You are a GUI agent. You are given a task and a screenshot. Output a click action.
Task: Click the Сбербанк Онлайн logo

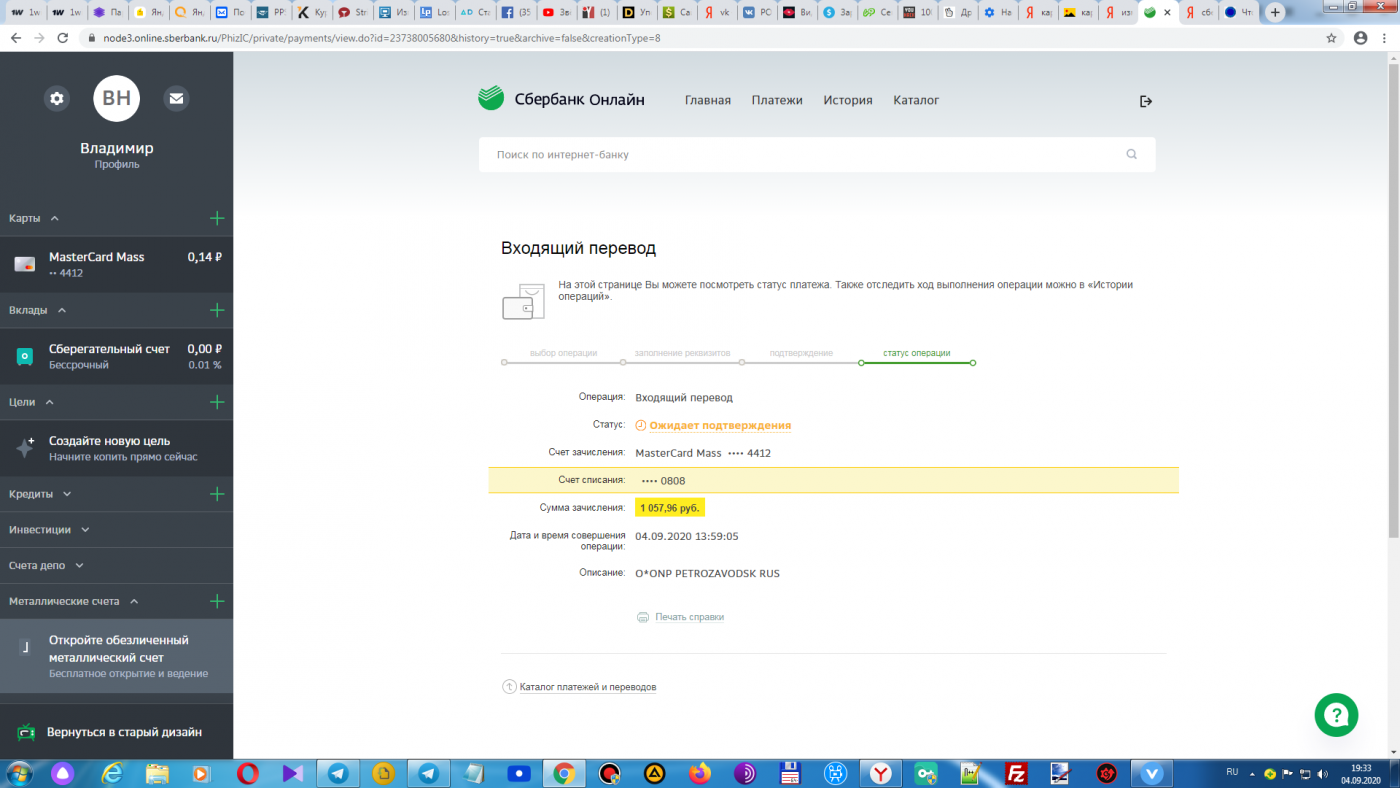click(x=561, y=99)
